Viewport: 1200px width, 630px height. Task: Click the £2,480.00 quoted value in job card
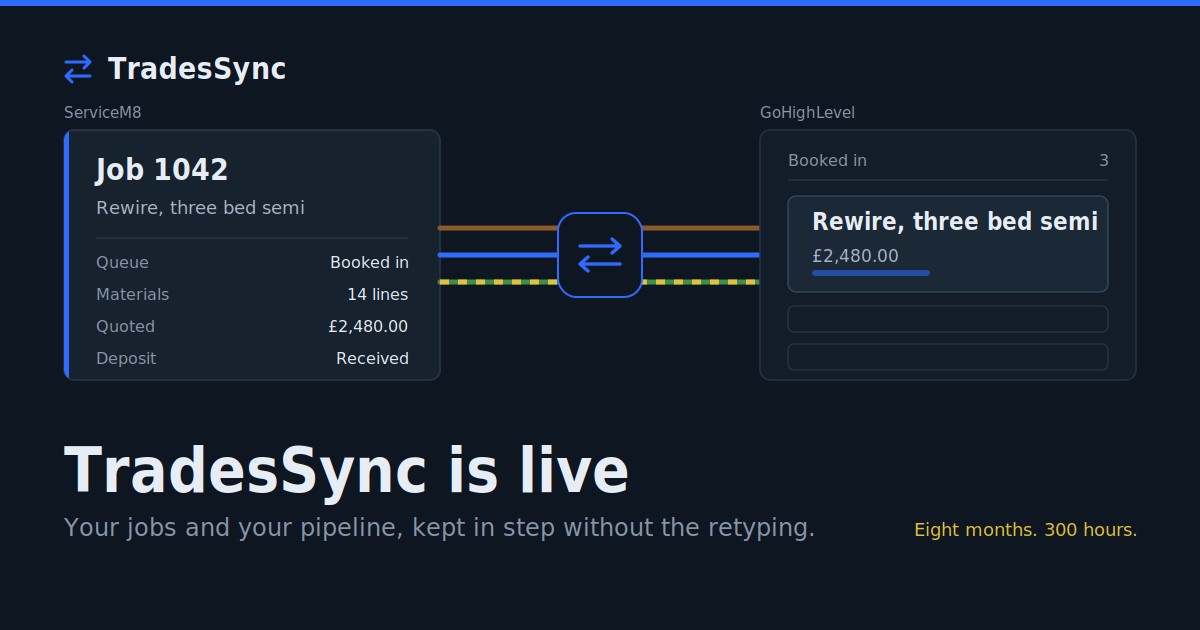point(368,327)
